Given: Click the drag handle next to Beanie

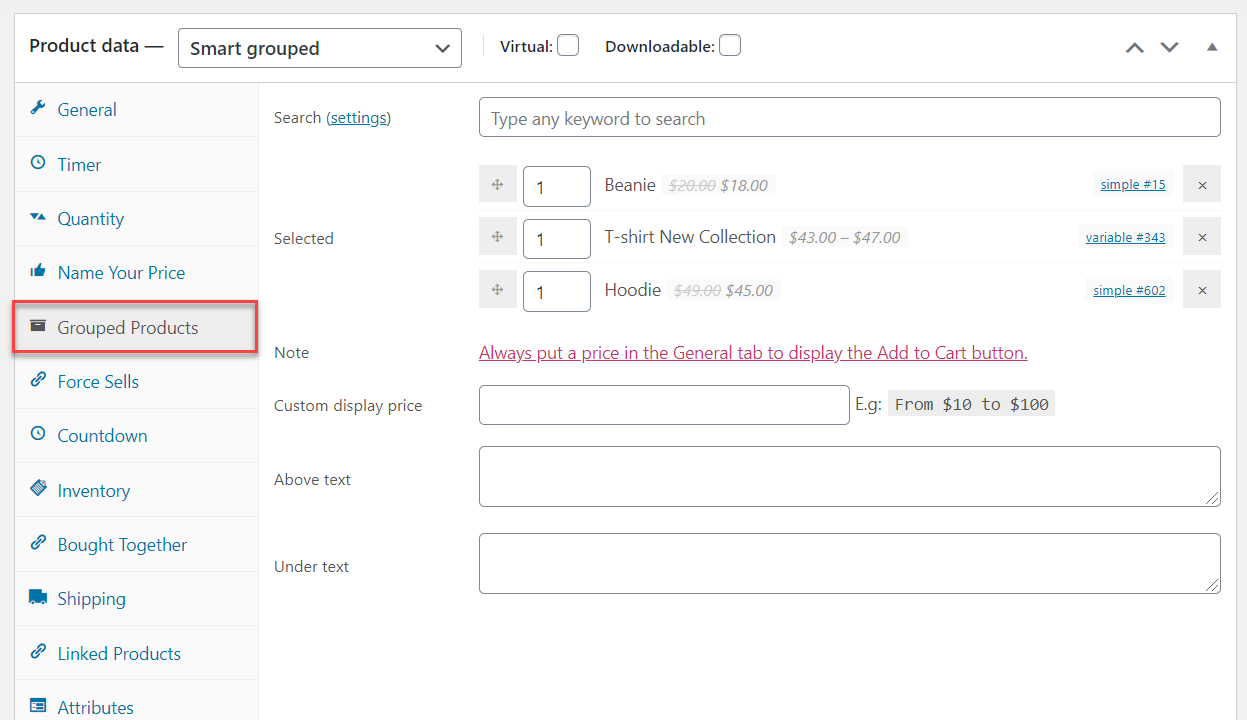Looking at the screenshot, I should [x=497, y=184].
